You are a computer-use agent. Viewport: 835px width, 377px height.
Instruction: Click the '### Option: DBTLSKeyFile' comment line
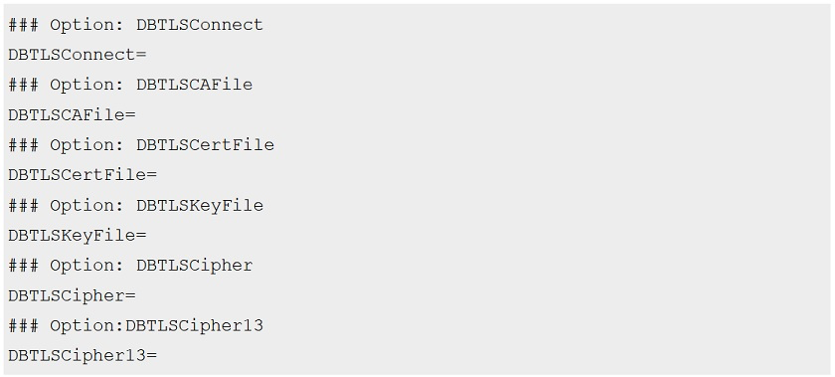click(x=136, y=206)
